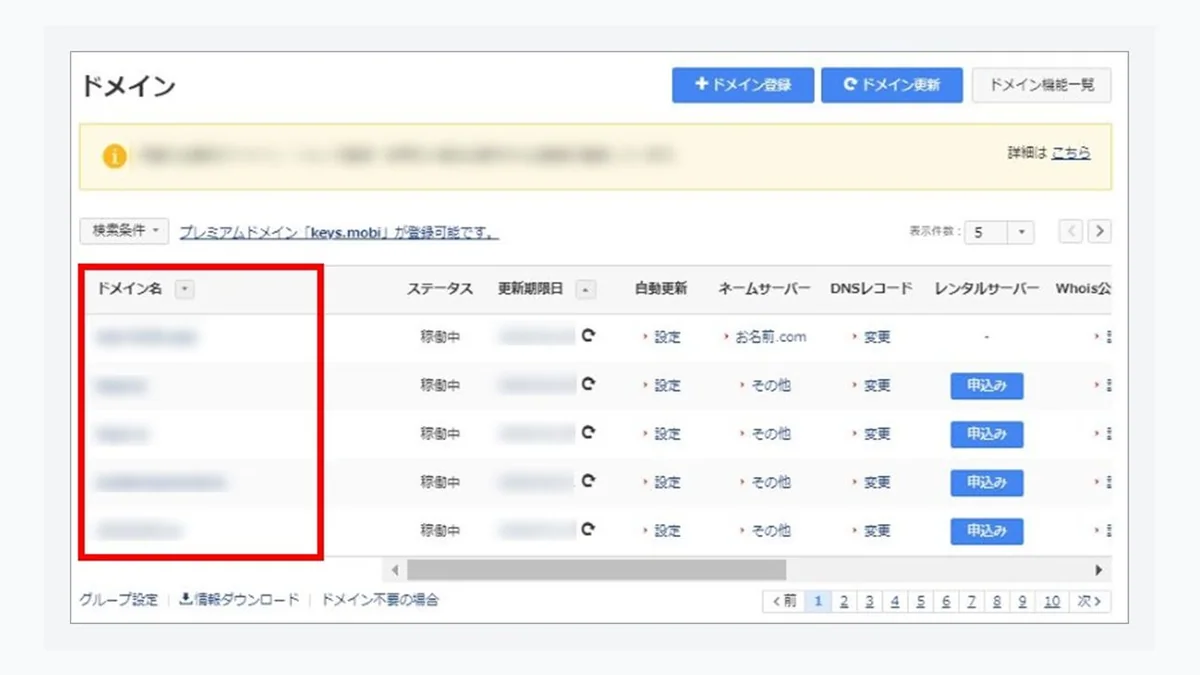The height and width of the screenshot is (675, 1200).
Task: Click renewal icon in fifth domain row
Action: (588, 530)
